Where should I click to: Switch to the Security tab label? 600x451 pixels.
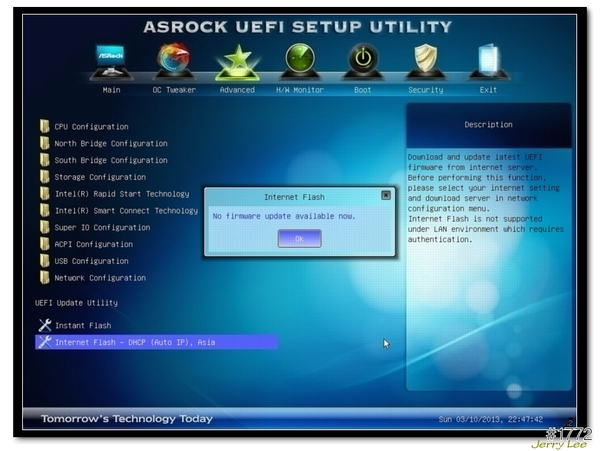click(x=426, y=90)
